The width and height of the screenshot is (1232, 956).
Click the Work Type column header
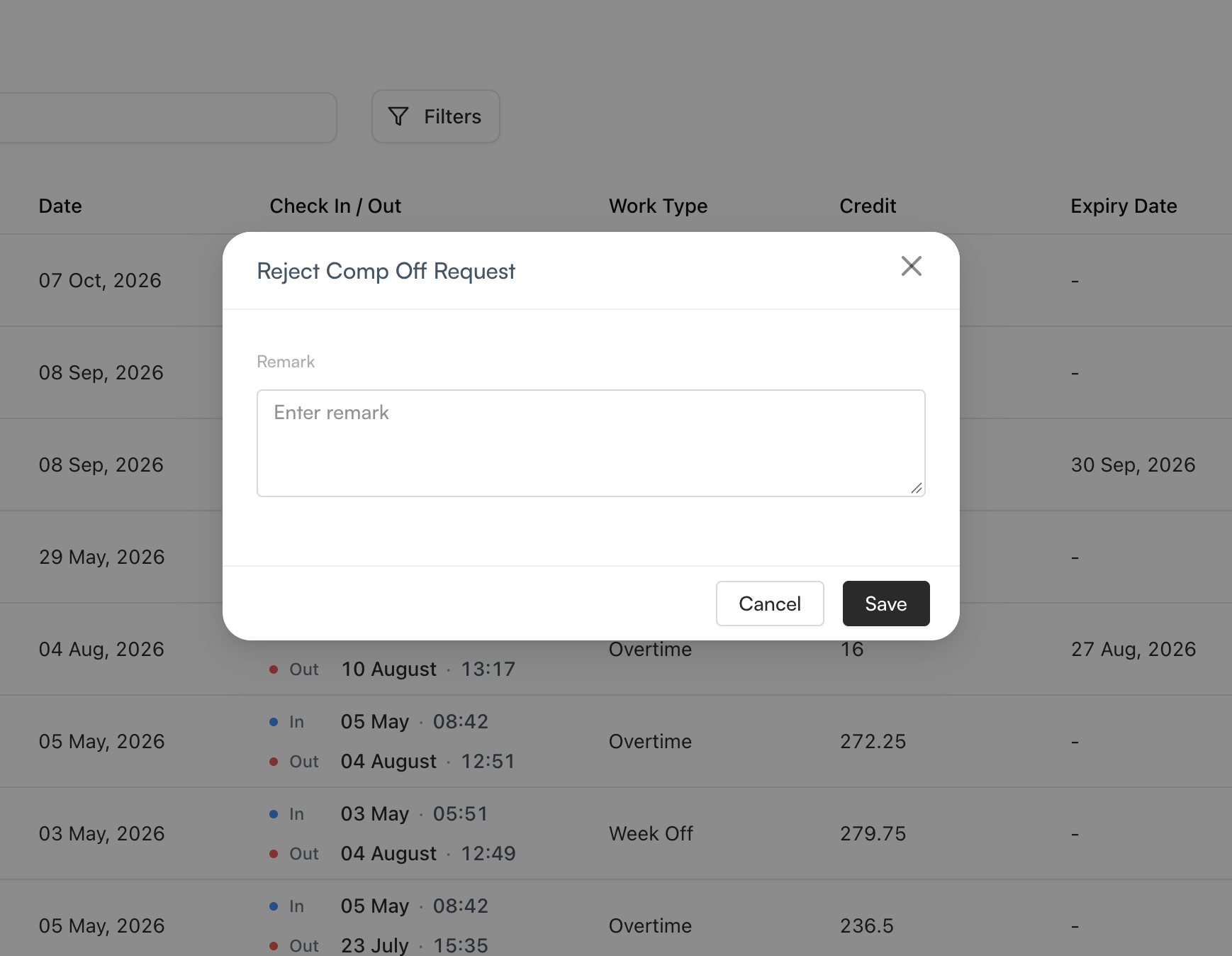pos(659,206)
